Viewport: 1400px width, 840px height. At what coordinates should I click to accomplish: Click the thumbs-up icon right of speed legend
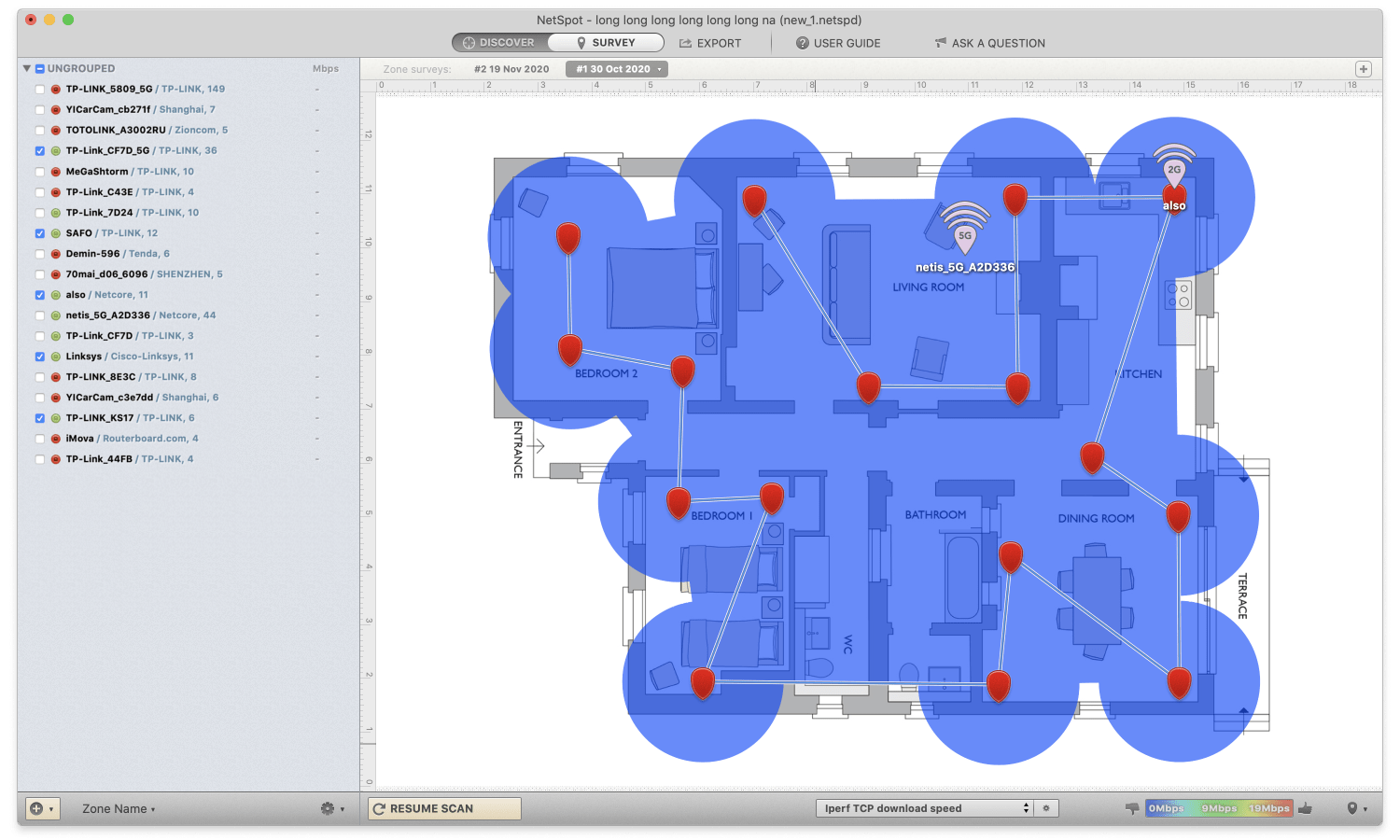1305,808
